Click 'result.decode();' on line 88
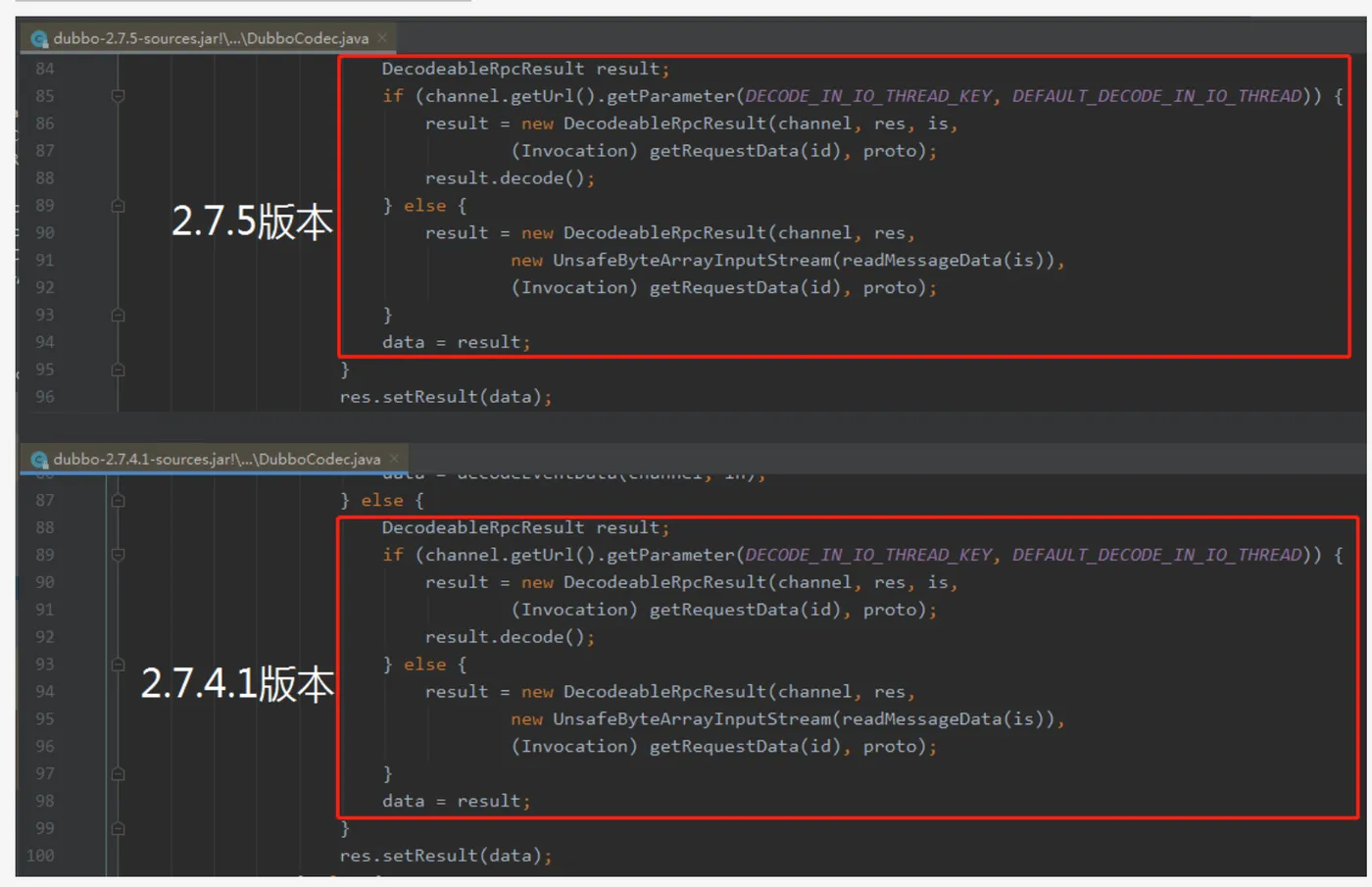Image resolution: width=1372 pixels, height=887 pixels. pos(510,178)
